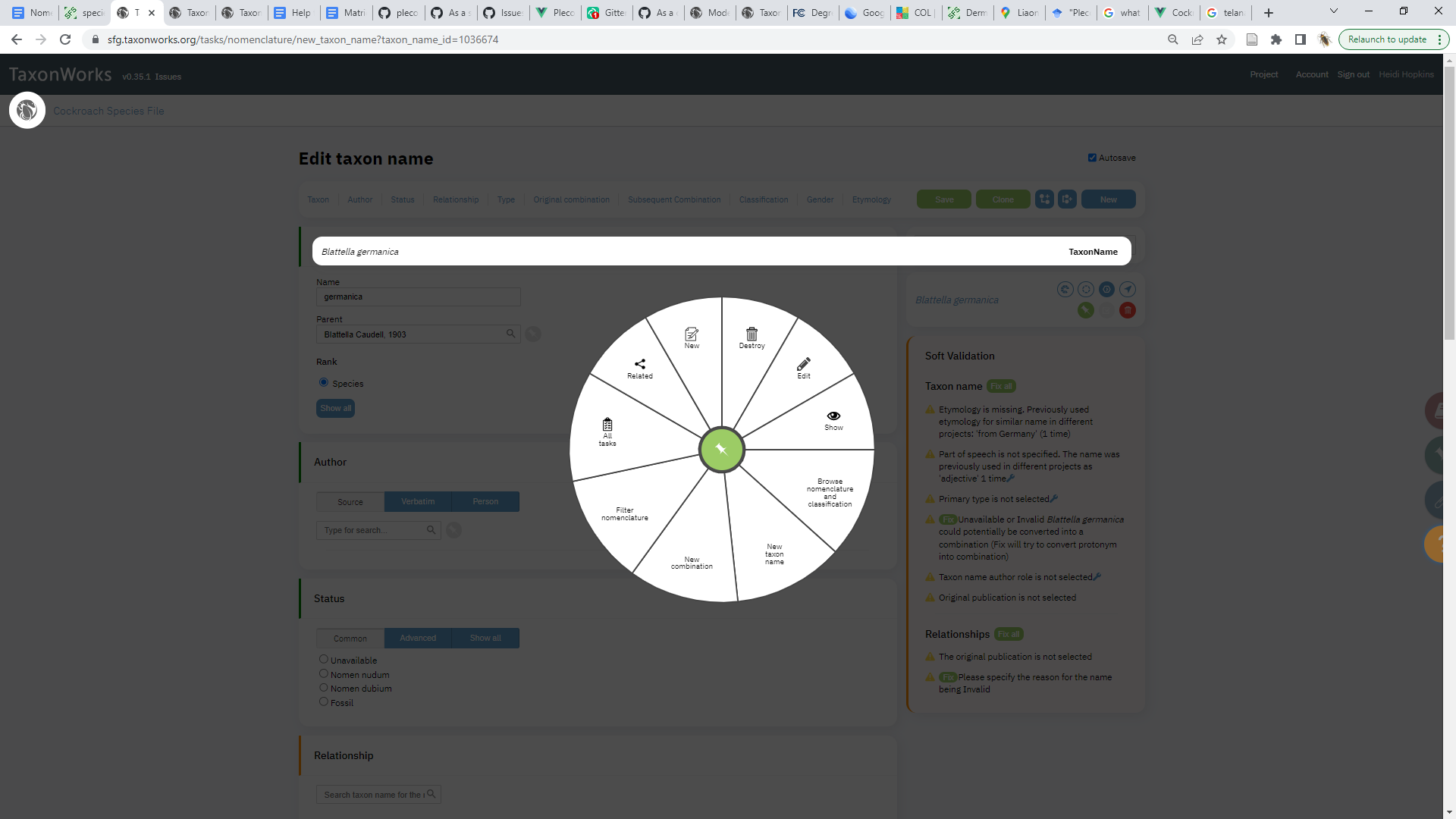Click the Save button
The width and height of the screenshot is (1456, 819).
click(943, 199)
